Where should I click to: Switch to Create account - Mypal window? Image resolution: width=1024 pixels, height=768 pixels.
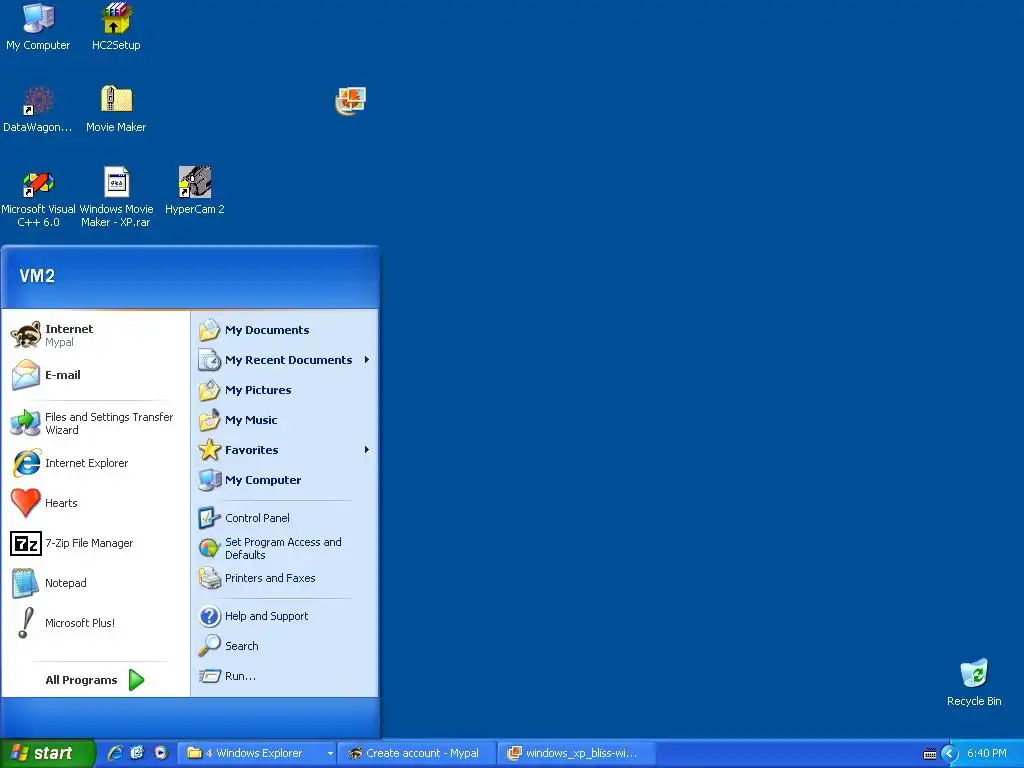point(417,753)
